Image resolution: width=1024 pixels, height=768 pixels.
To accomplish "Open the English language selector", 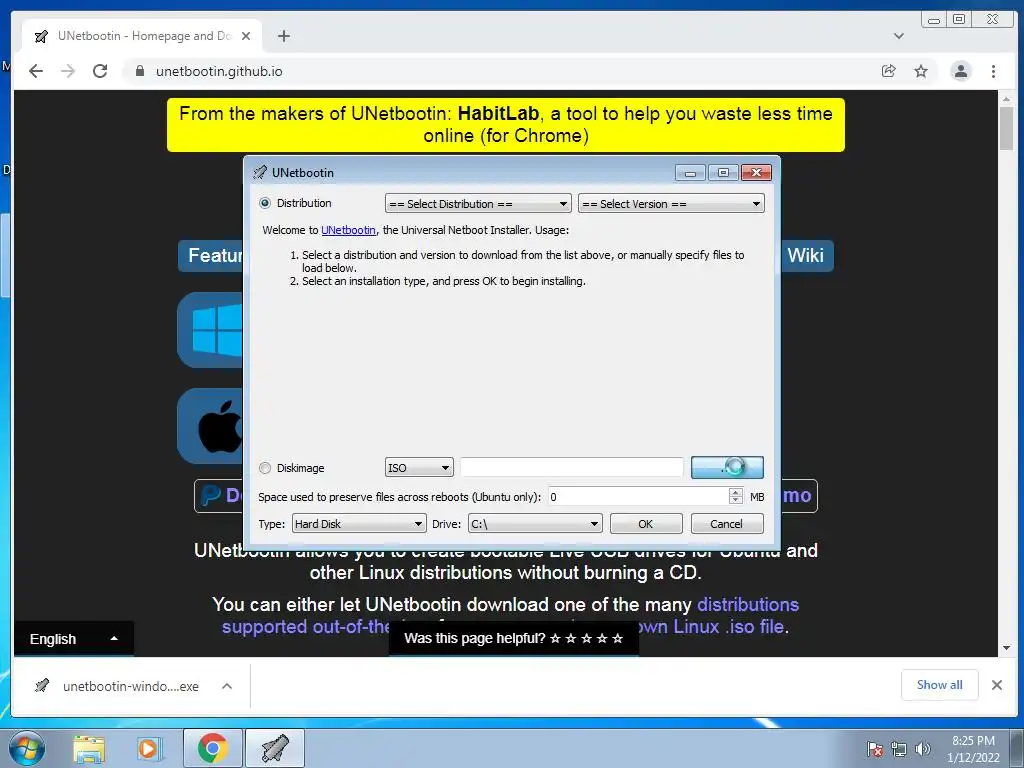I will coord(74,639).
